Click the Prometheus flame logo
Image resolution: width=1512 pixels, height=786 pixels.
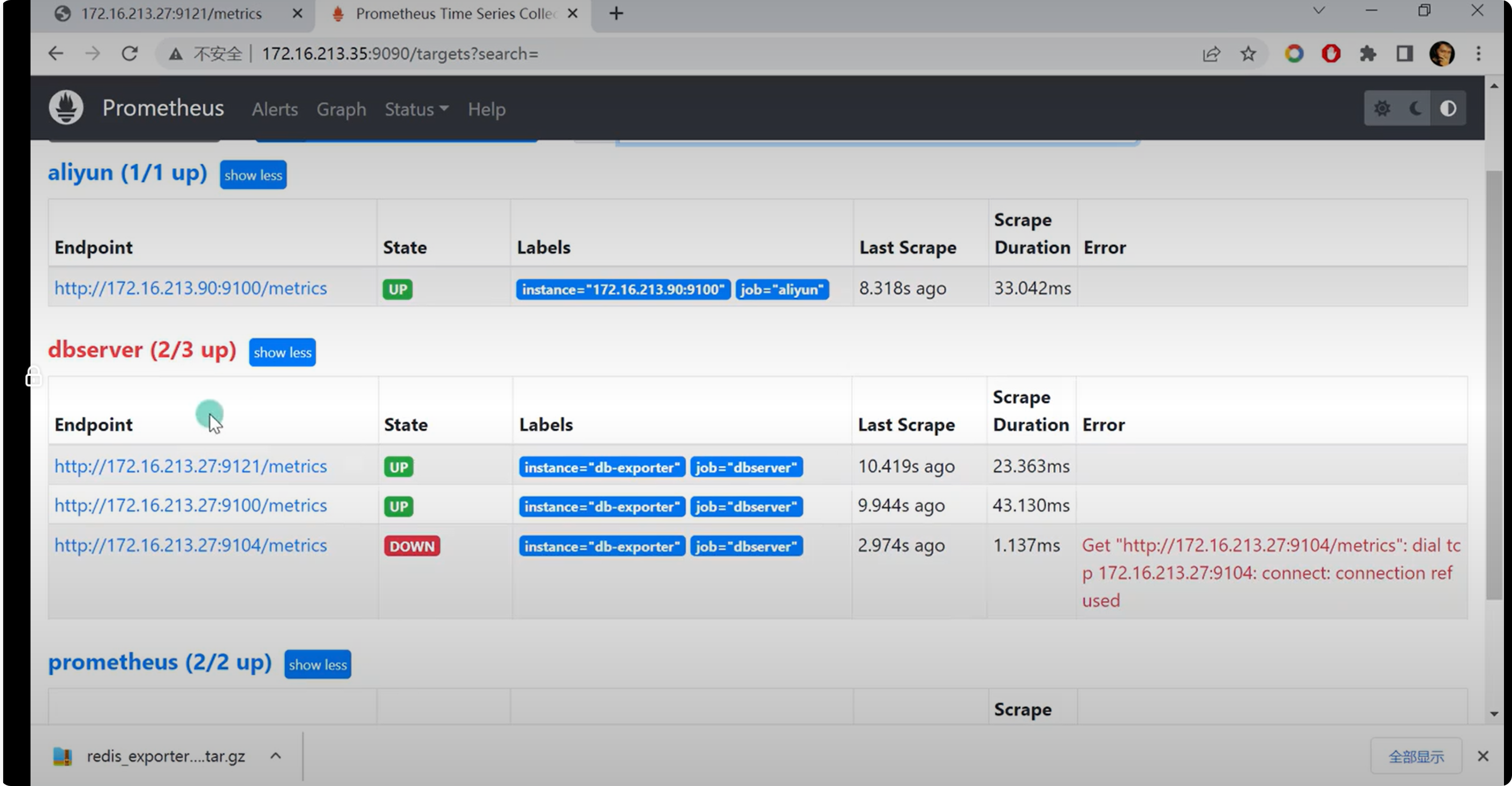click(66, 108)
